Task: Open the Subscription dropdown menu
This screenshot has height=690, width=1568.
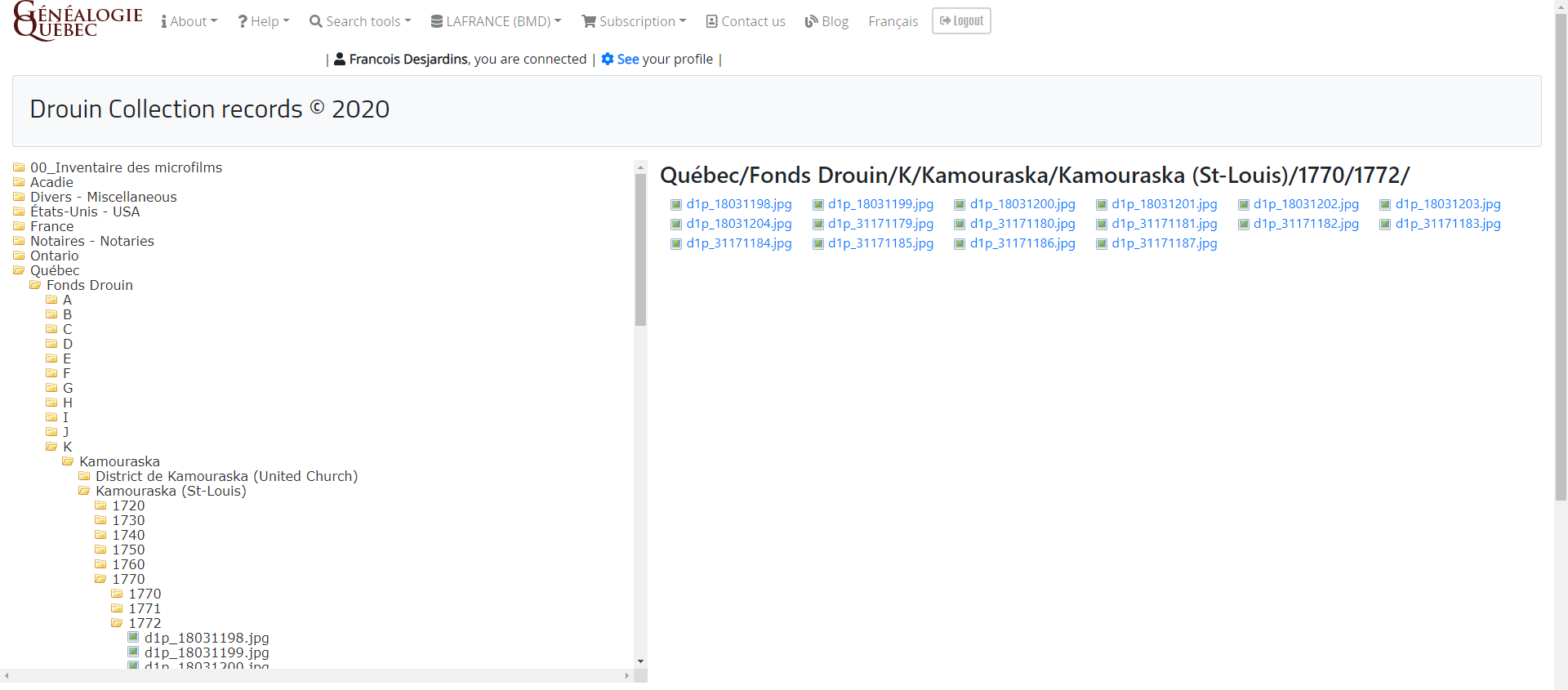Action: 634,21
